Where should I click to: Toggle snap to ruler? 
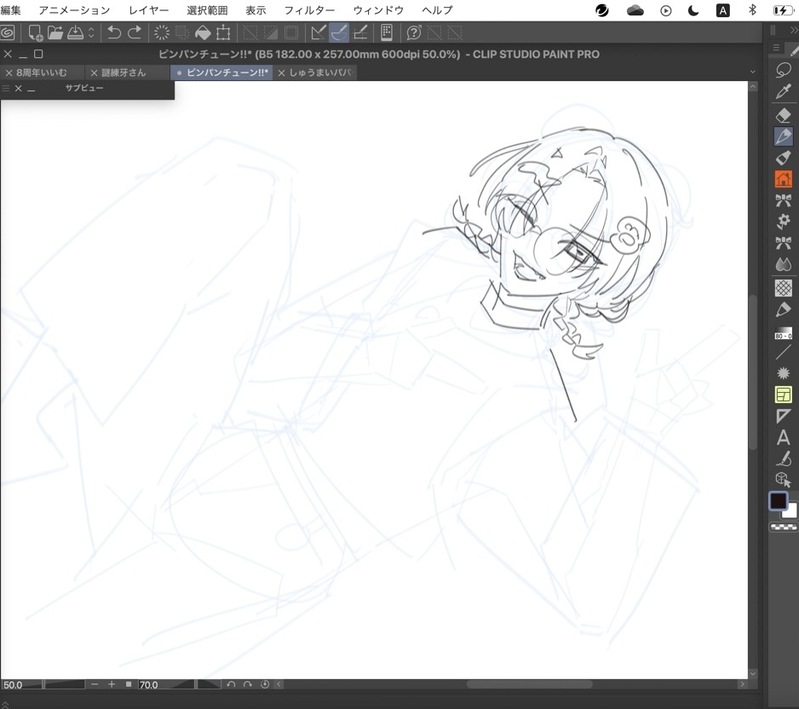point(318,33)
